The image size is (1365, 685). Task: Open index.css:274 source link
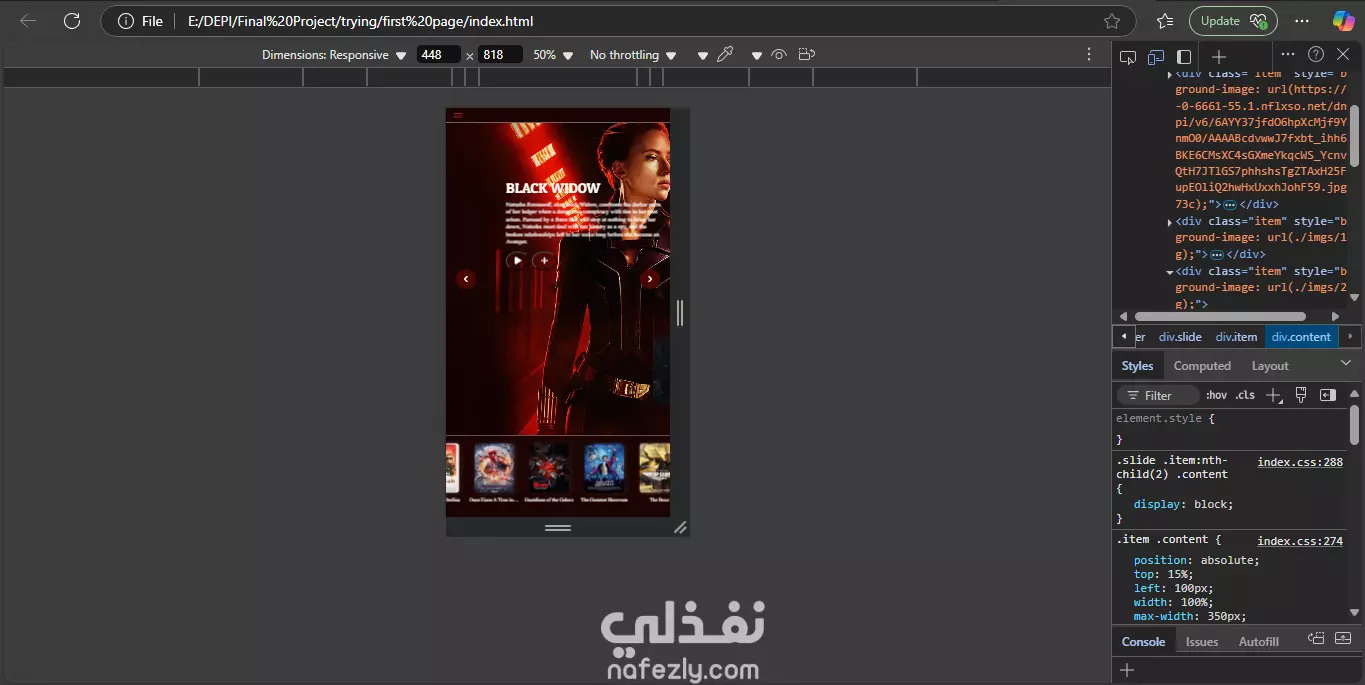(x=1300, y=541)
